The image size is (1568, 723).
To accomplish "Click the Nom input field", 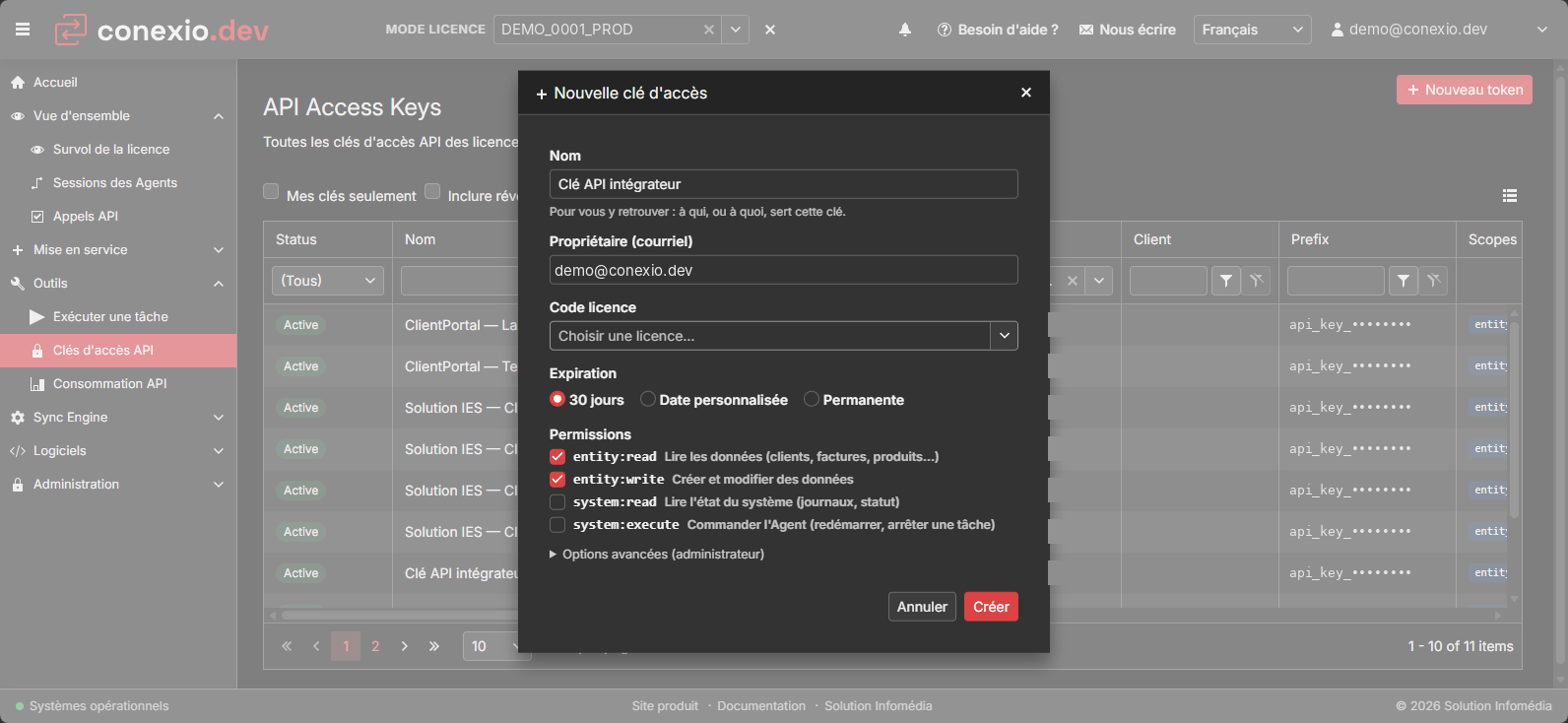I will click(783, 184).
